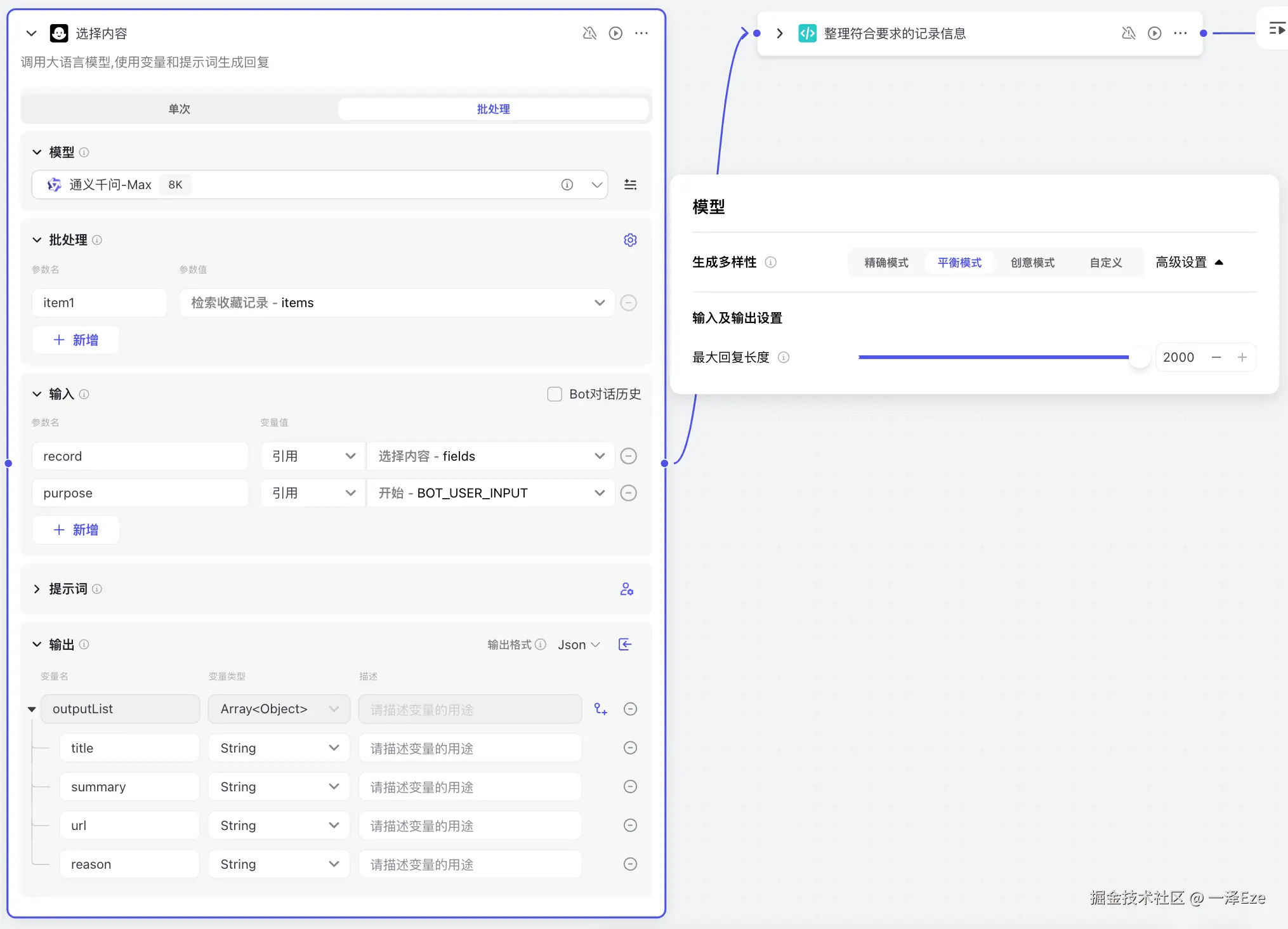Click 新增 button under batch parameters
Image resolution: width=1288 pixels, height=929 pixels.
click(x=76, y=340)
